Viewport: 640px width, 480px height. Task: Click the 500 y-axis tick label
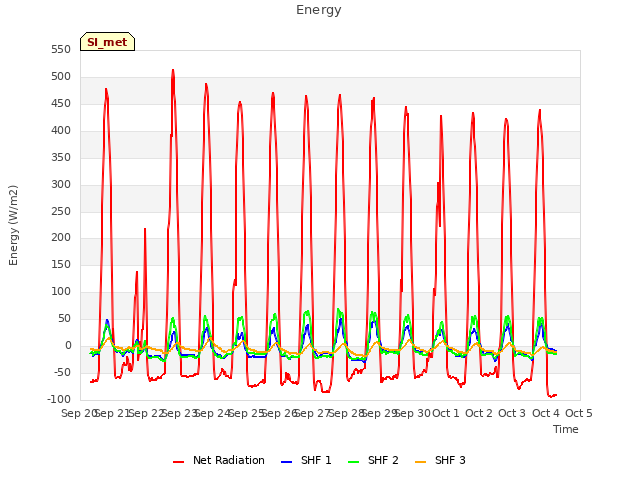(61, 77)
